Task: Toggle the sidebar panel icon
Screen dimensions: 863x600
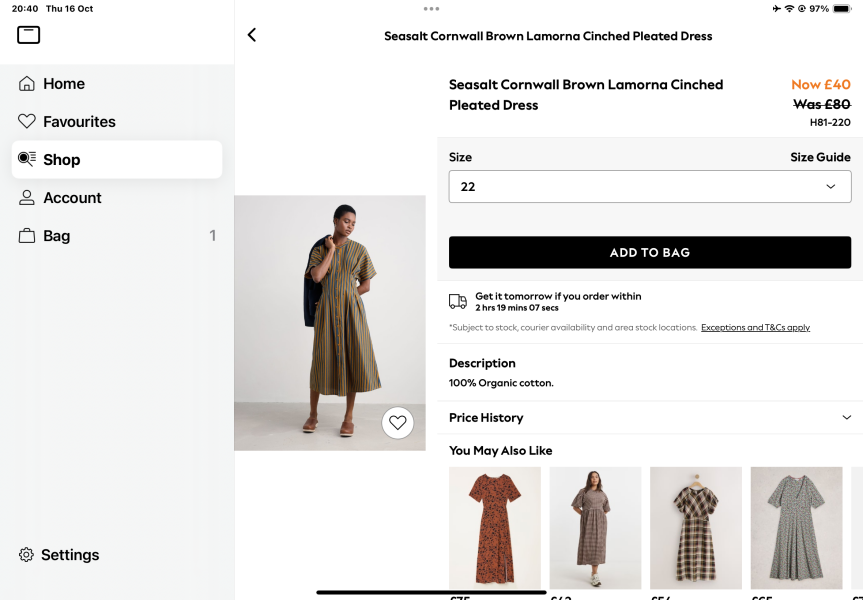Action: (29, 35)
